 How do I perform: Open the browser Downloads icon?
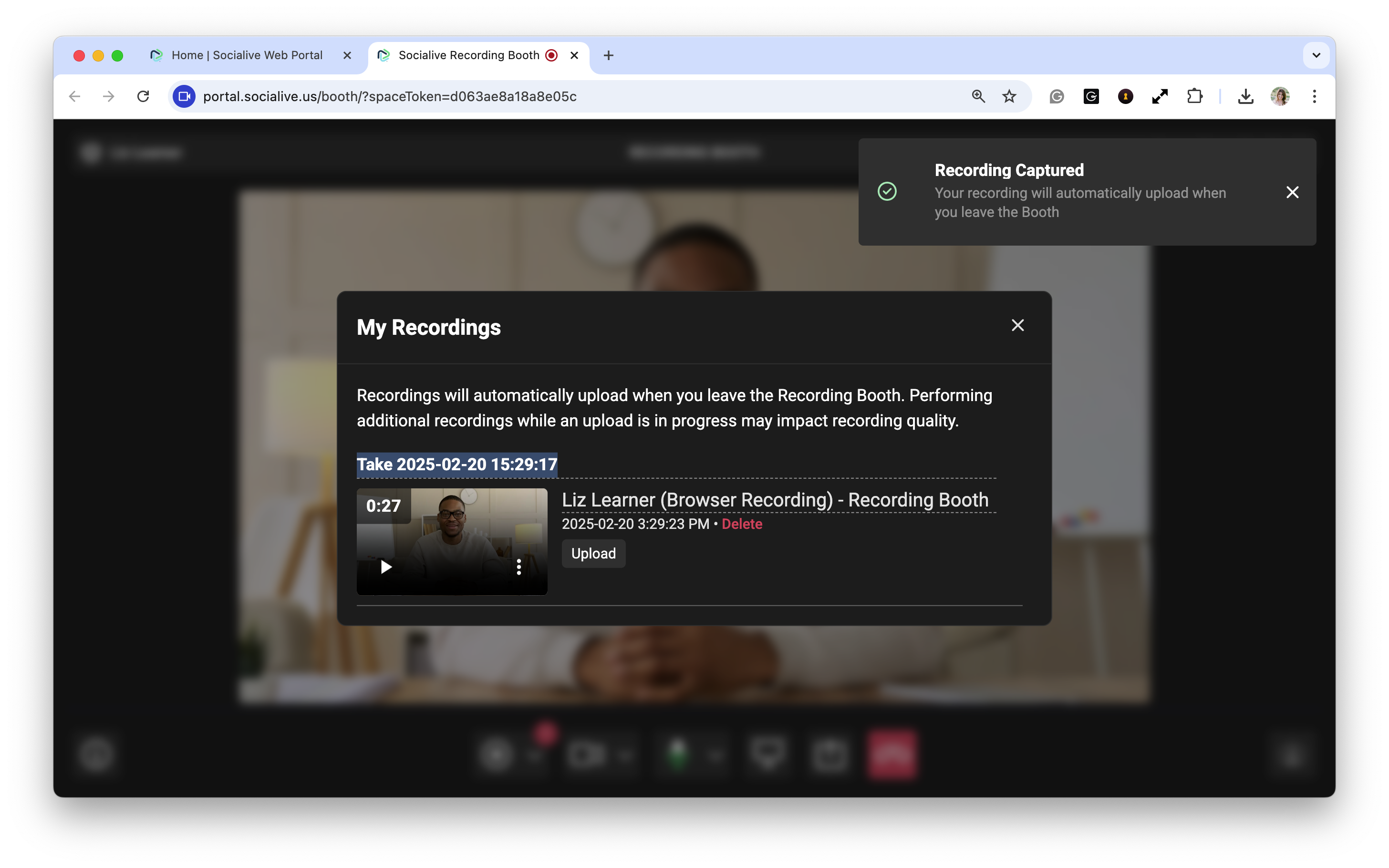1245,96
